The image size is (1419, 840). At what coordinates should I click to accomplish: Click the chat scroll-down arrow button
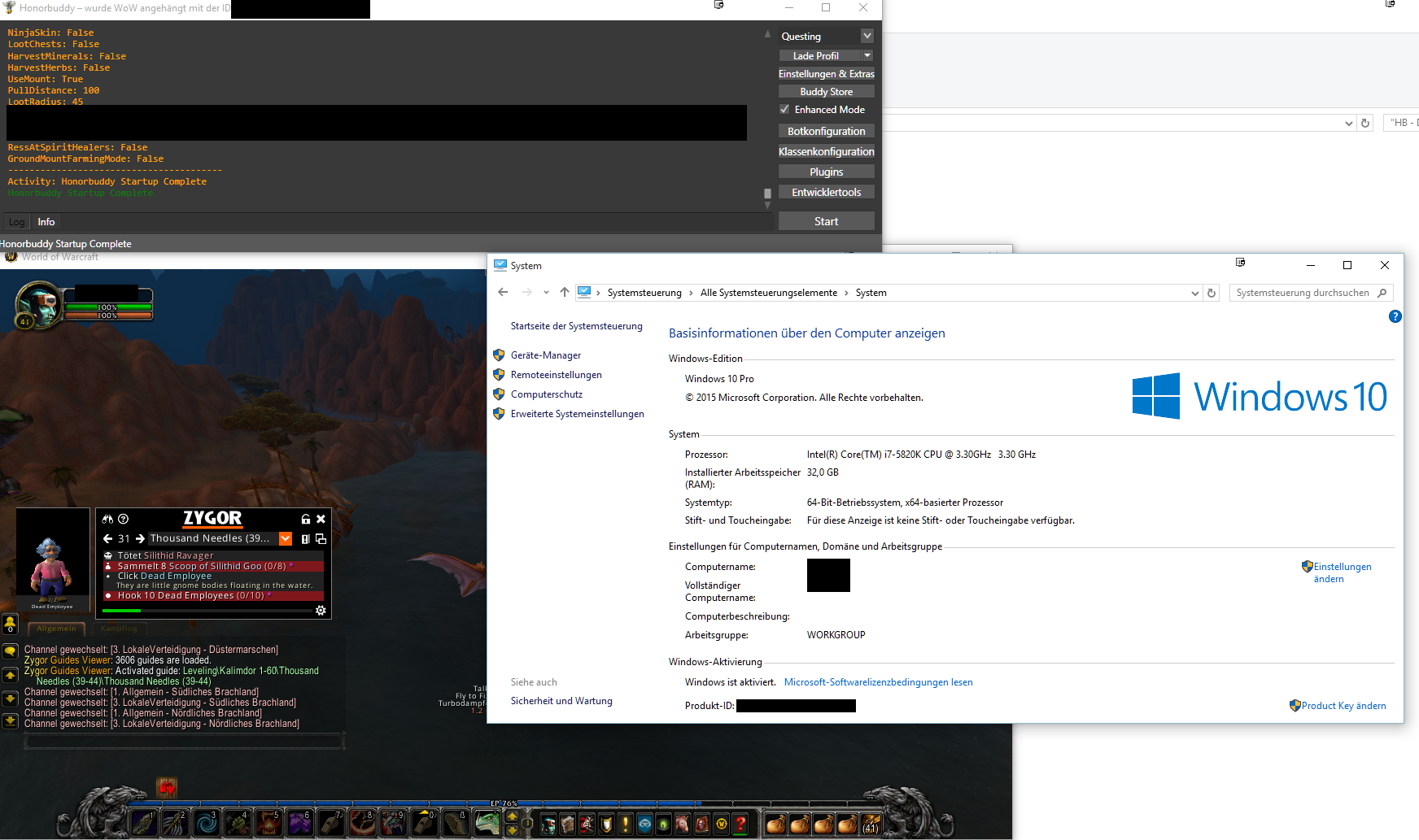click(10, 698)
